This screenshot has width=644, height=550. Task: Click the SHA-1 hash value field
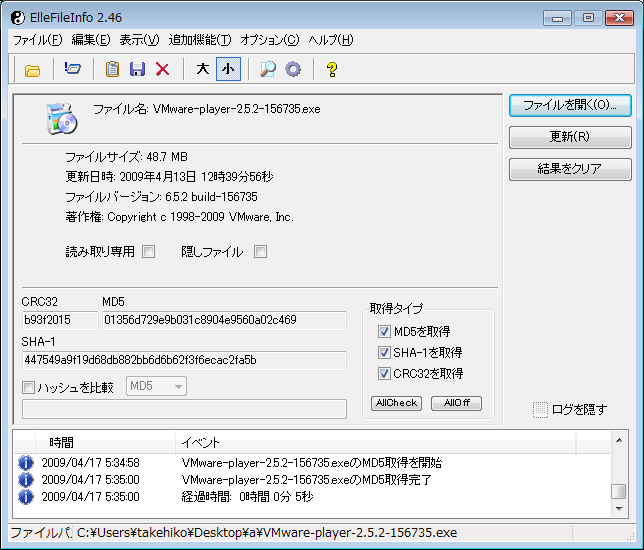tap(184, 361)
